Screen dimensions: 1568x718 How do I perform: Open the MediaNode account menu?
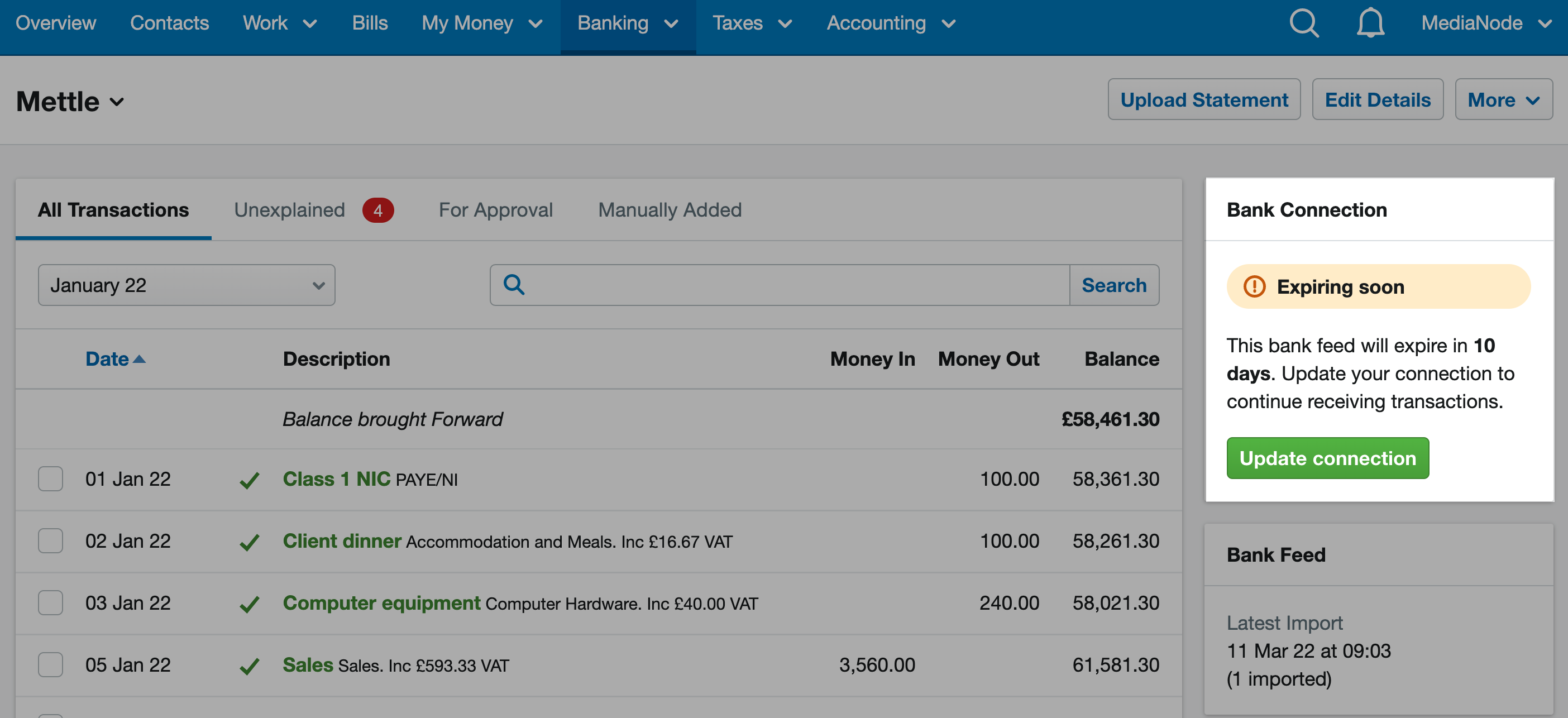click(1486, 23)
